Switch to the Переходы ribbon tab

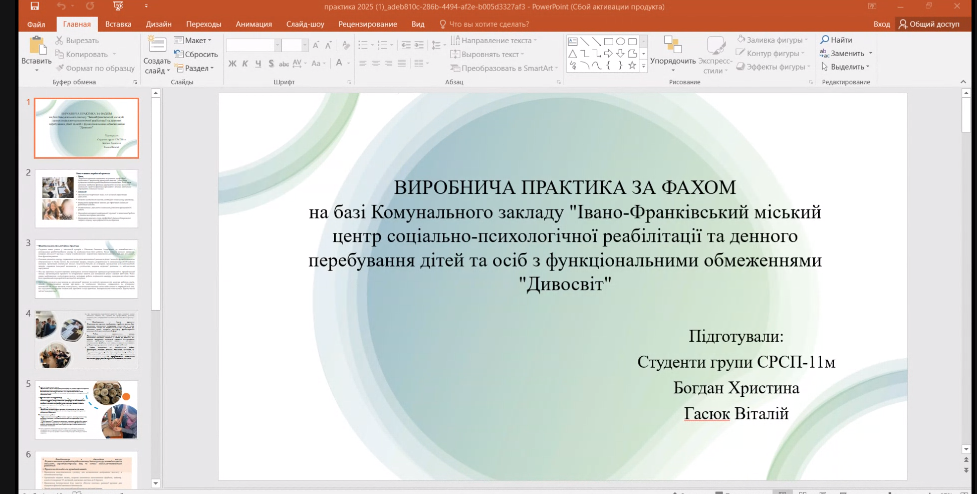tap(203, 24)
